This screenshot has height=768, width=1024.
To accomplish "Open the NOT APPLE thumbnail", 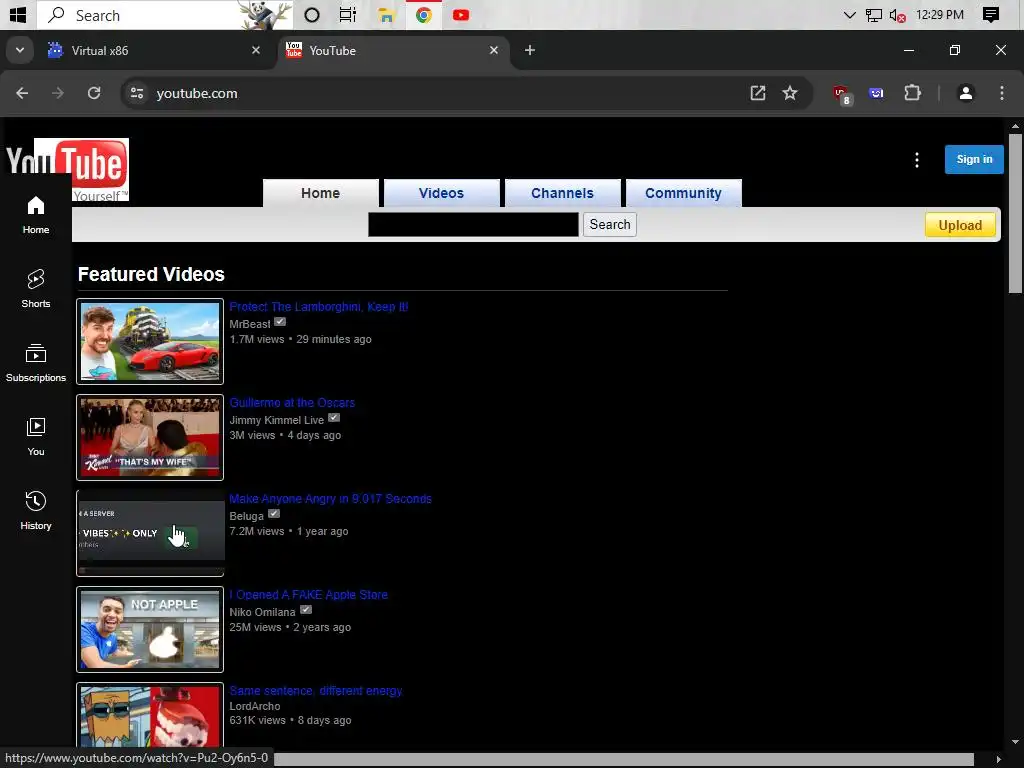I will (150, 630).
